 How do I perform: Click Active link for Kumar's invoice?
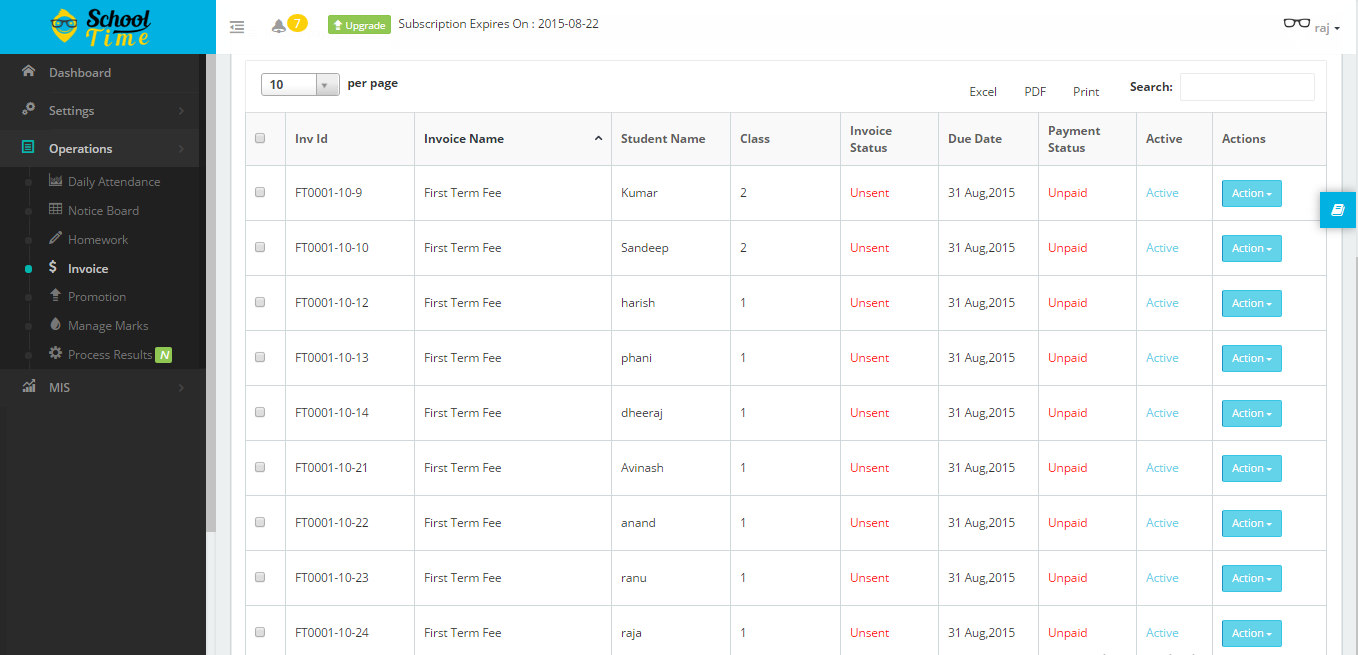(x=1162, y=193)
